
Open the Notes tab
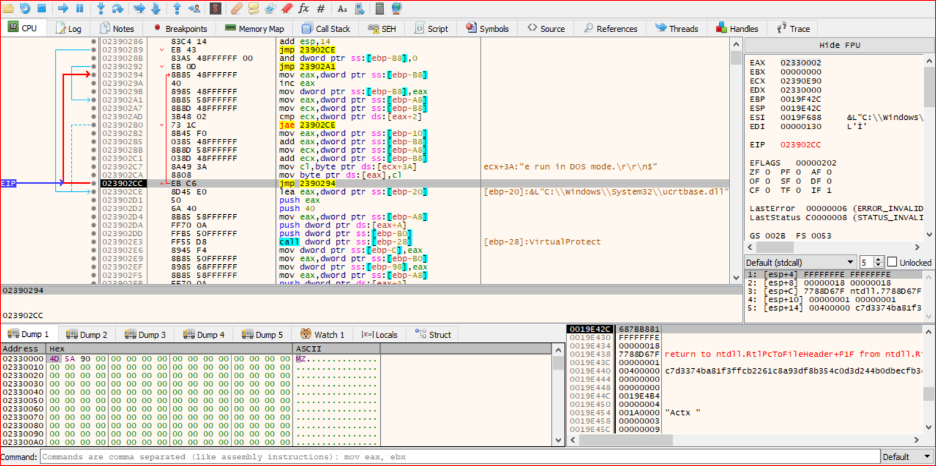[x=117, y=28]
